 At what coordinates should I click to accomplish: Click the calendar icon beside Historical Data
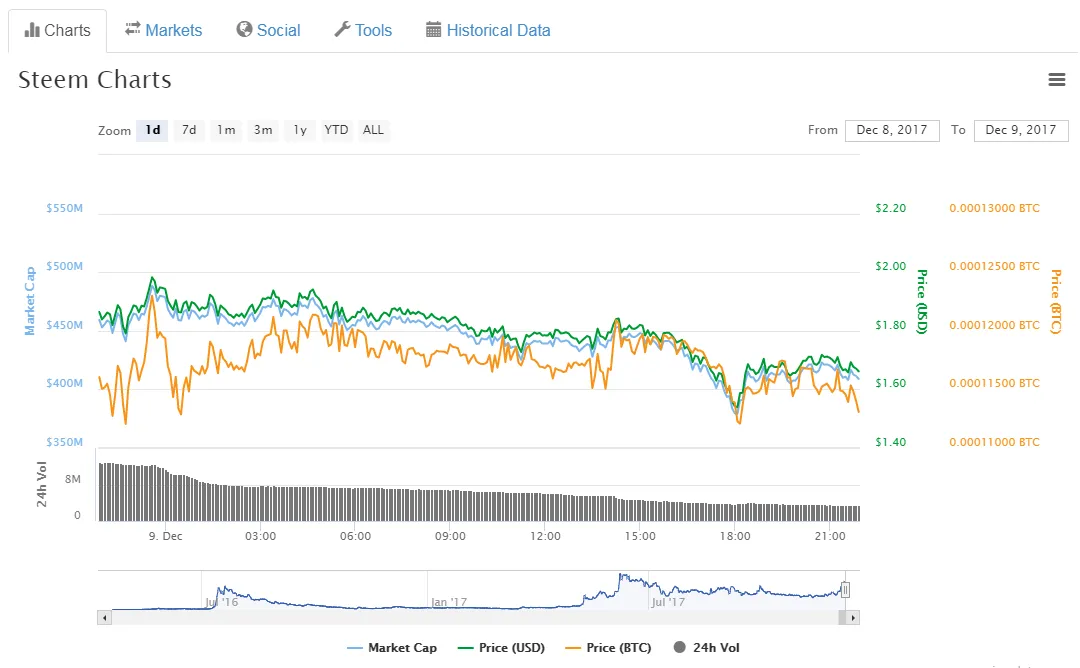(x=433, y=30)
